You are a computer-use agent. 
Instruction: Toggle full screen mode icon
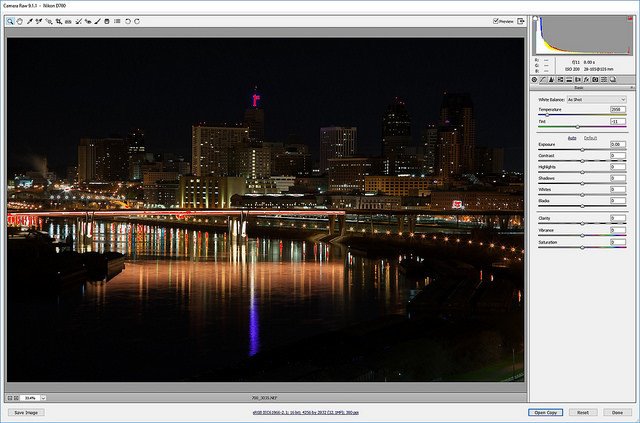pyautogui.click(x=521, y=21)
